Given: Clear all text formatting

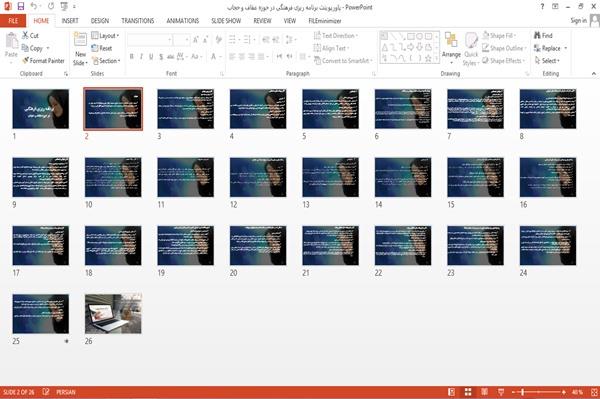Looking at the screenshot, I should pos(218,39).
